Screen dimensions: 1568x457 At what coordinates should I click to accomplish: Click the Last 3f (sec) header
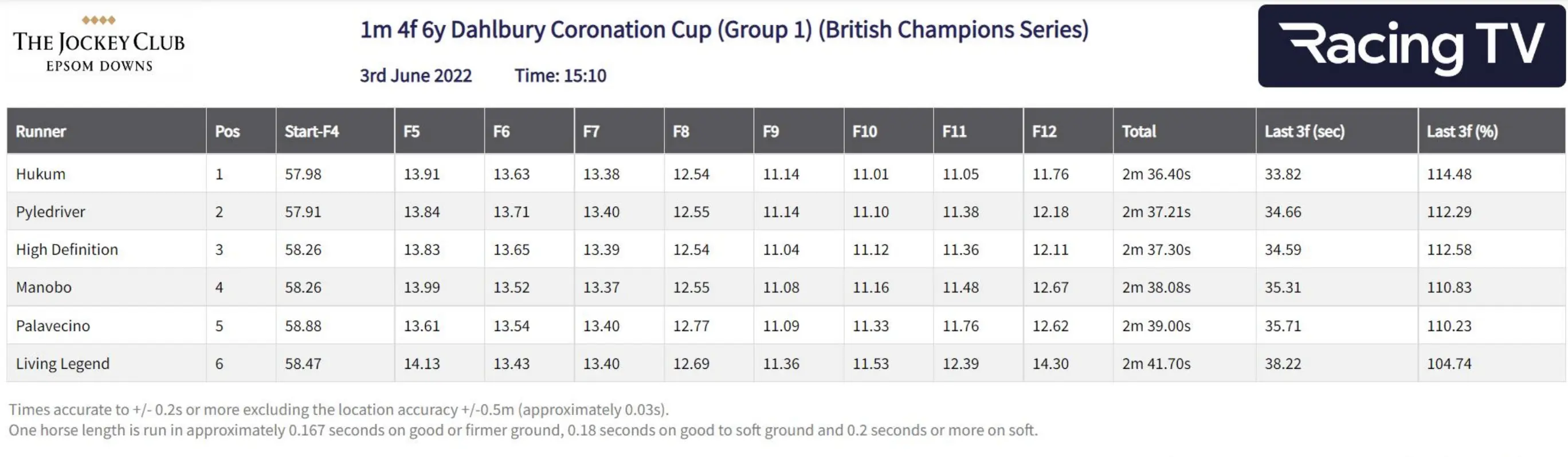tap(1304, 132)
